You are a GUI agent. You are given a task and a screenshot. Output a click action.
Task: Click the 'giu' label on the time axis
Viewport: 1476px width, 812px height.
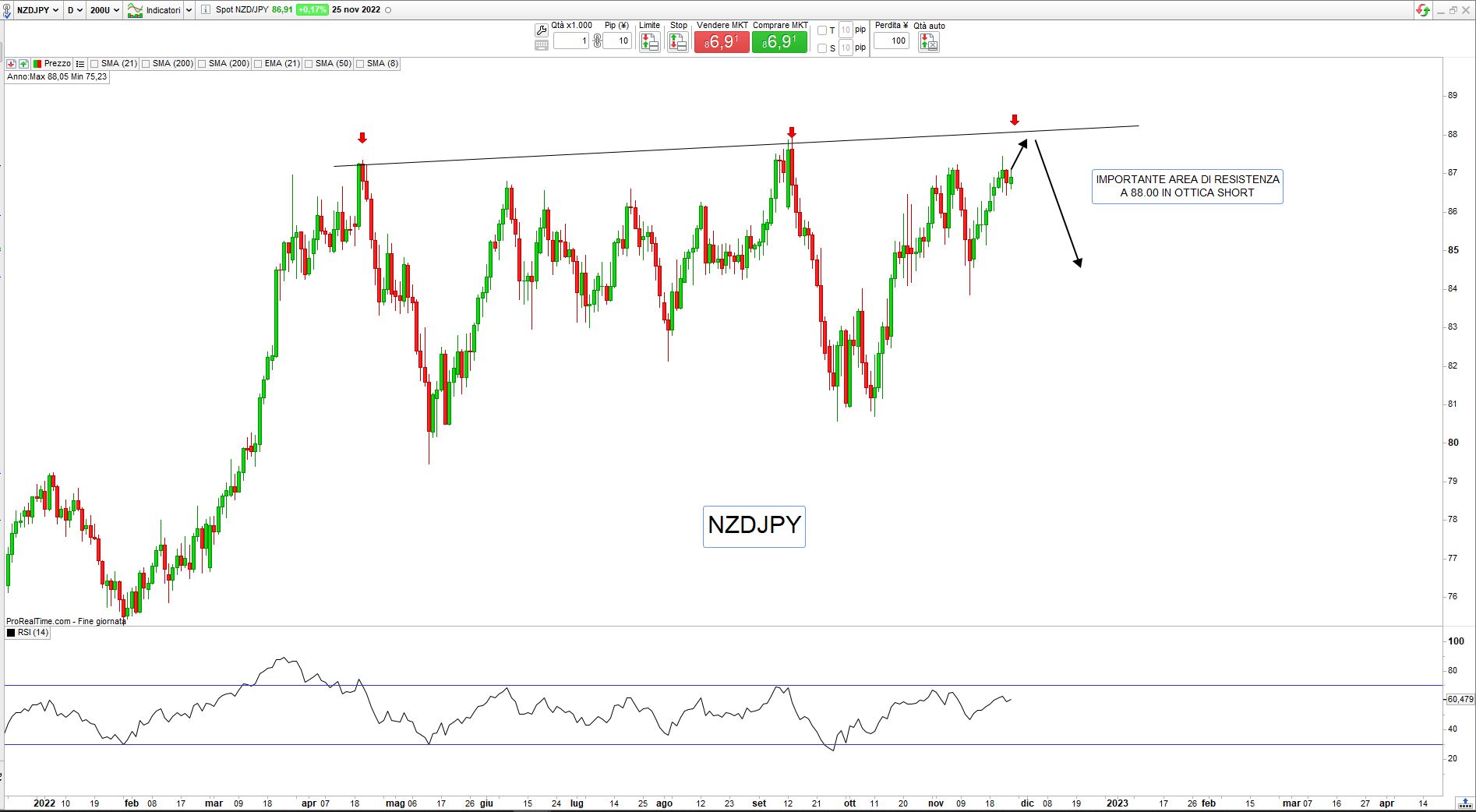point(486,803)
